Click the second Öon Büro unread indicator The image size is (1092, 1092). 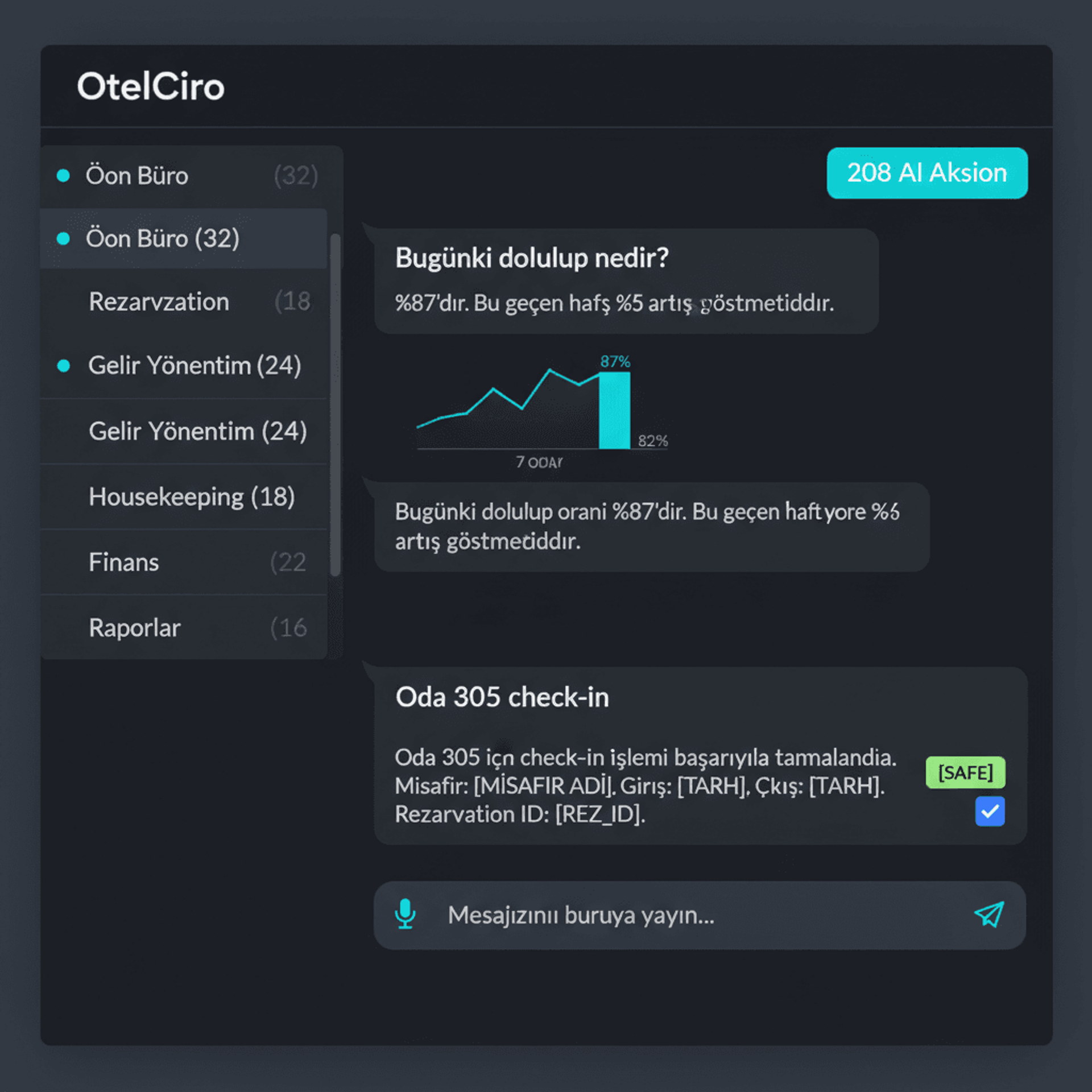(63, 238)
